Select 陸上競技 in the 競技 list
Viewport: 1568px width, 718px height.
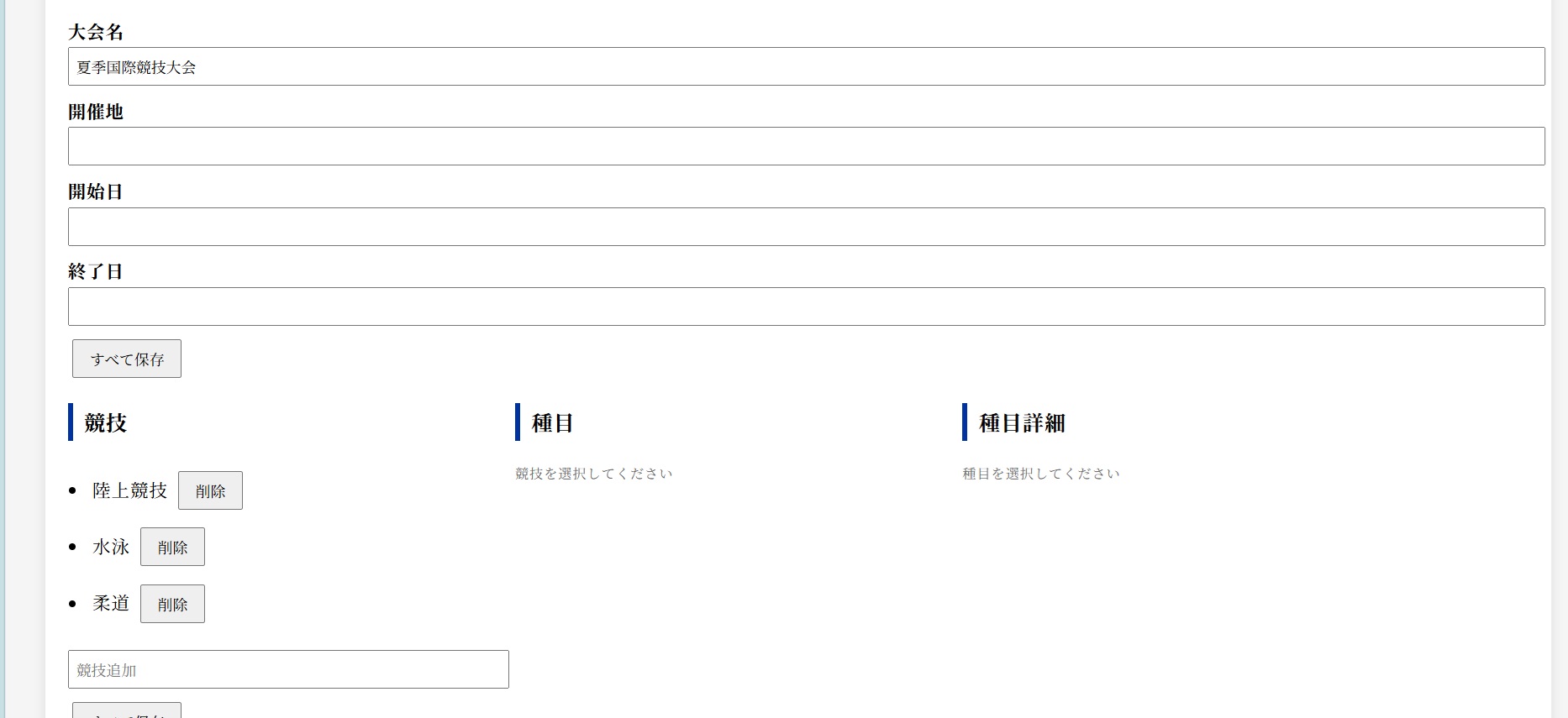129,490
